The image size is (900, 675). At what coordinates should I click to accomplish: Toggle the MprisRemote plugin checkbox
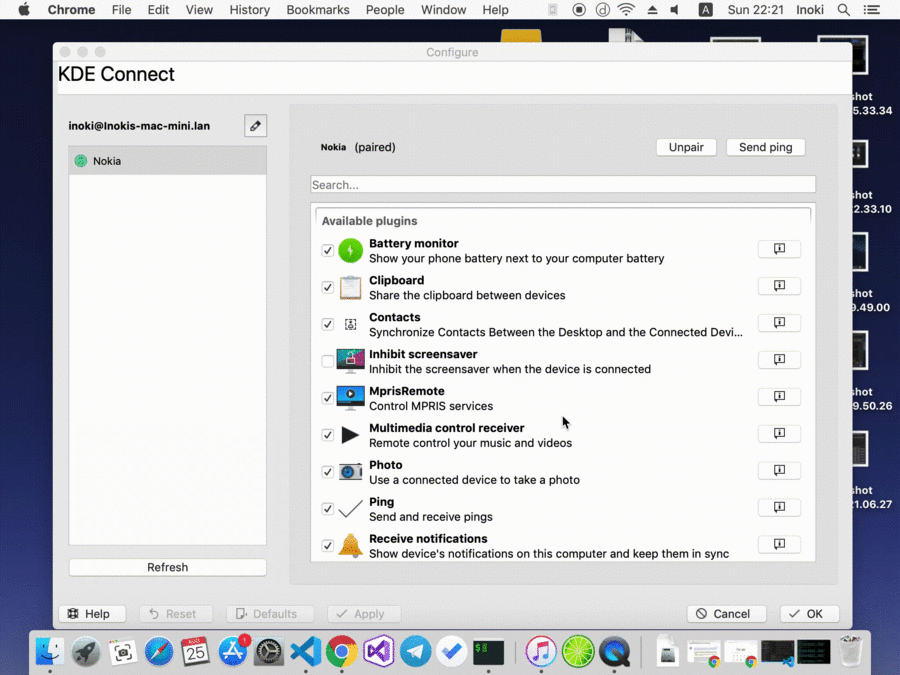327,398
